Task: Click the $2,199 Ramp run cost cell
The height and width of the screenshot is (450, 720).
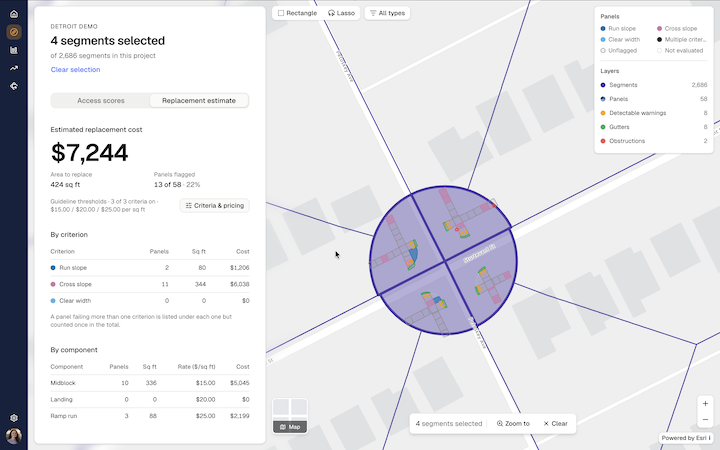Action: pyautogui.click(x=240, y=416)
